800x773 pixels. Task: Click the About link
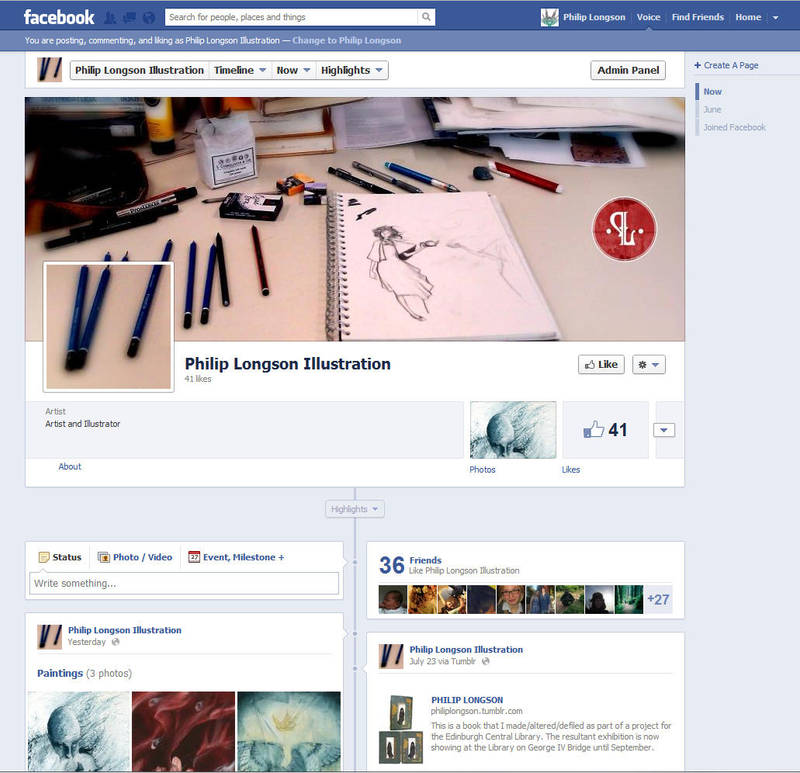pos(69,466)
